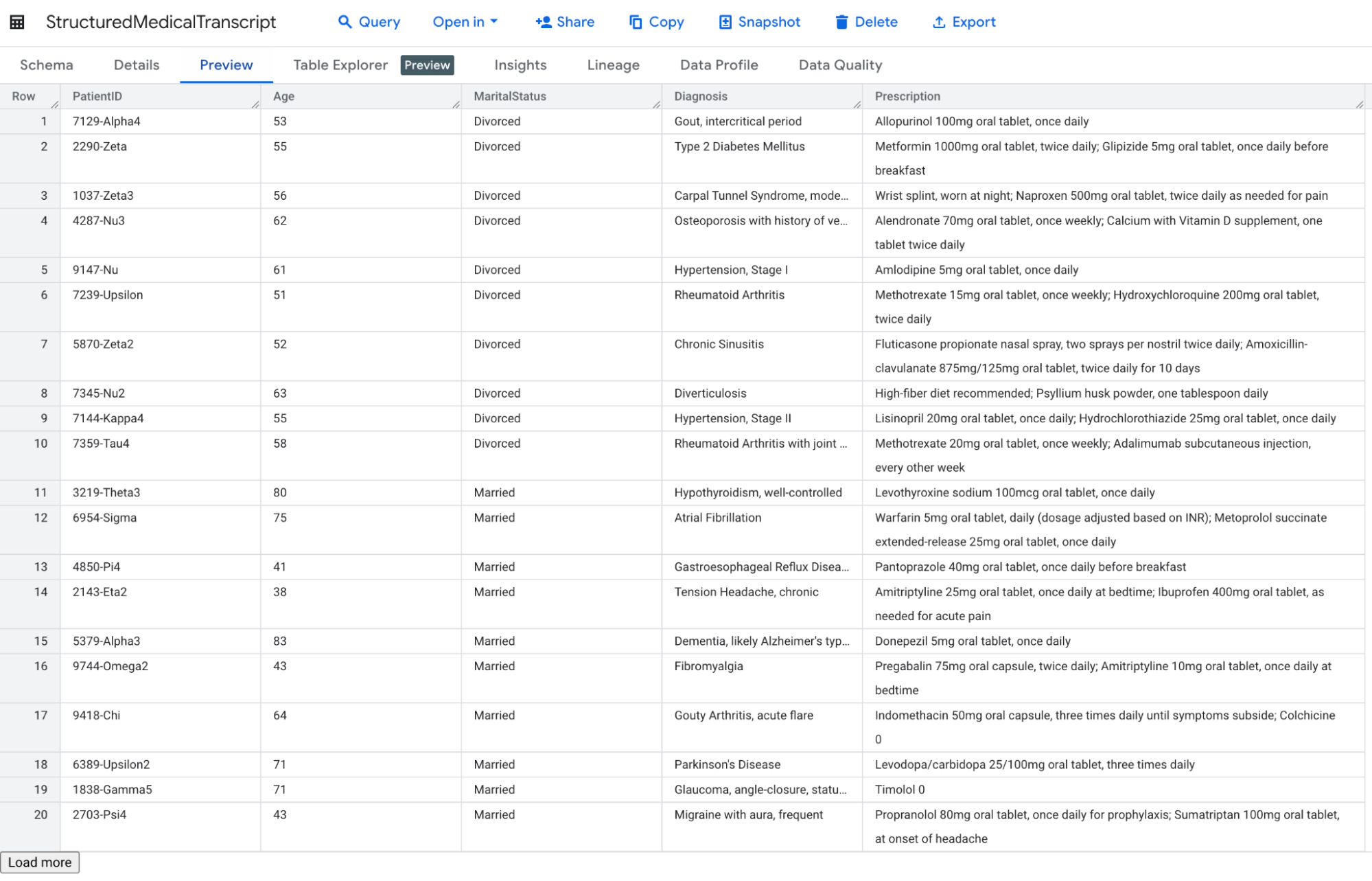Screen dimensions: 1372x881
Task: Click the Query magnifier icon
Action: [345, 22]
